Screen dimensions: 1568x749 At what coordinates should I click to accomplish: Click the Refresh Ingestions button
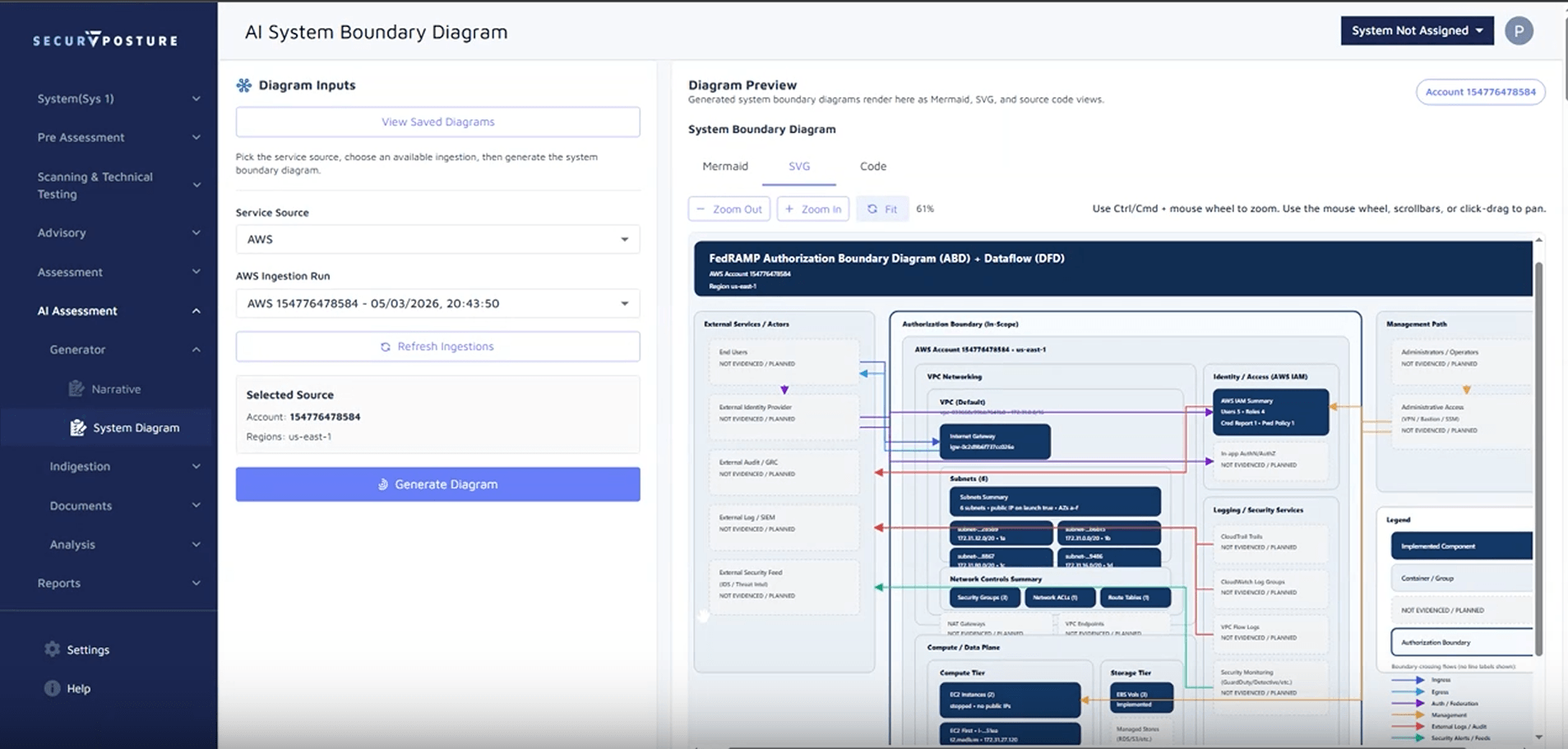[x=437, y=346]
